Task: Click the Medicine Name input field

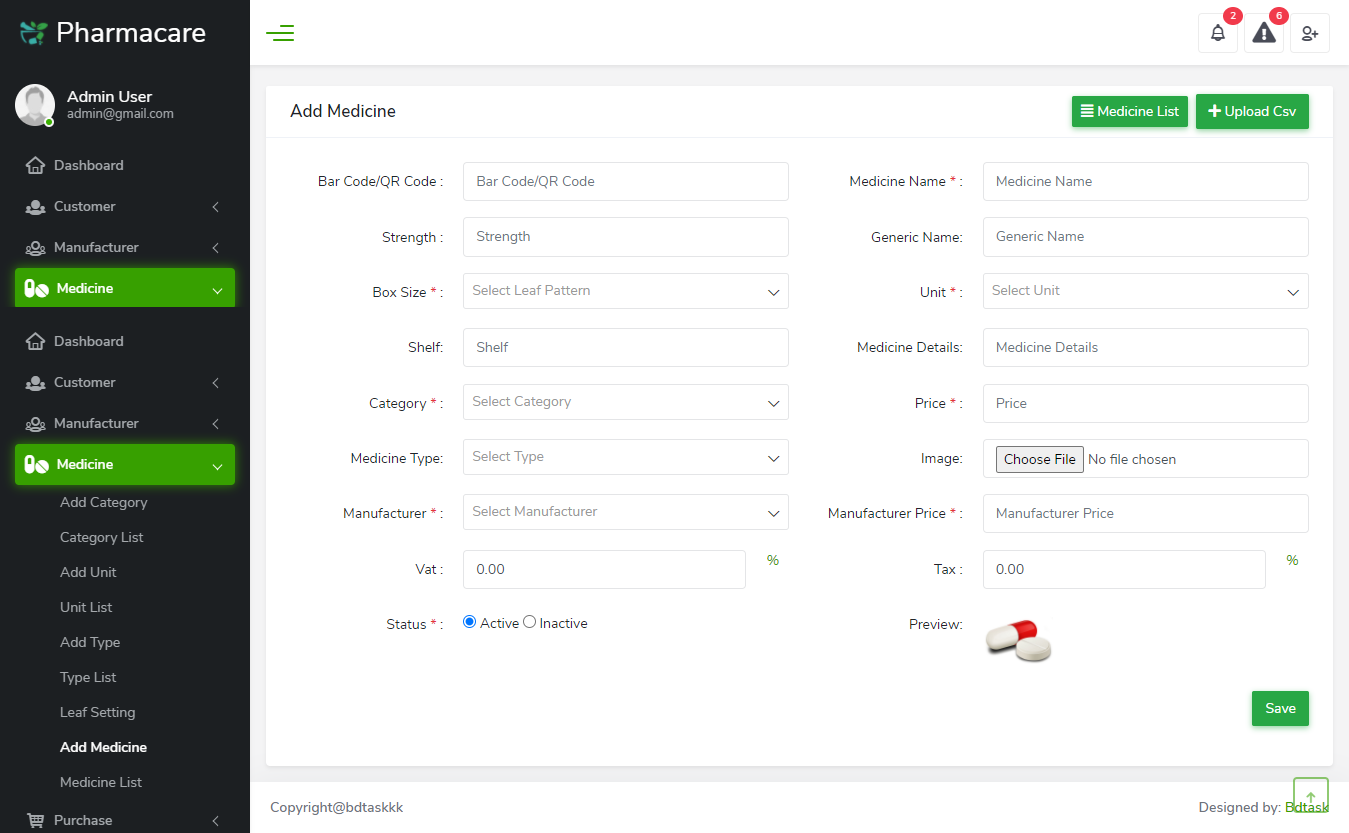Action: 1145,182
